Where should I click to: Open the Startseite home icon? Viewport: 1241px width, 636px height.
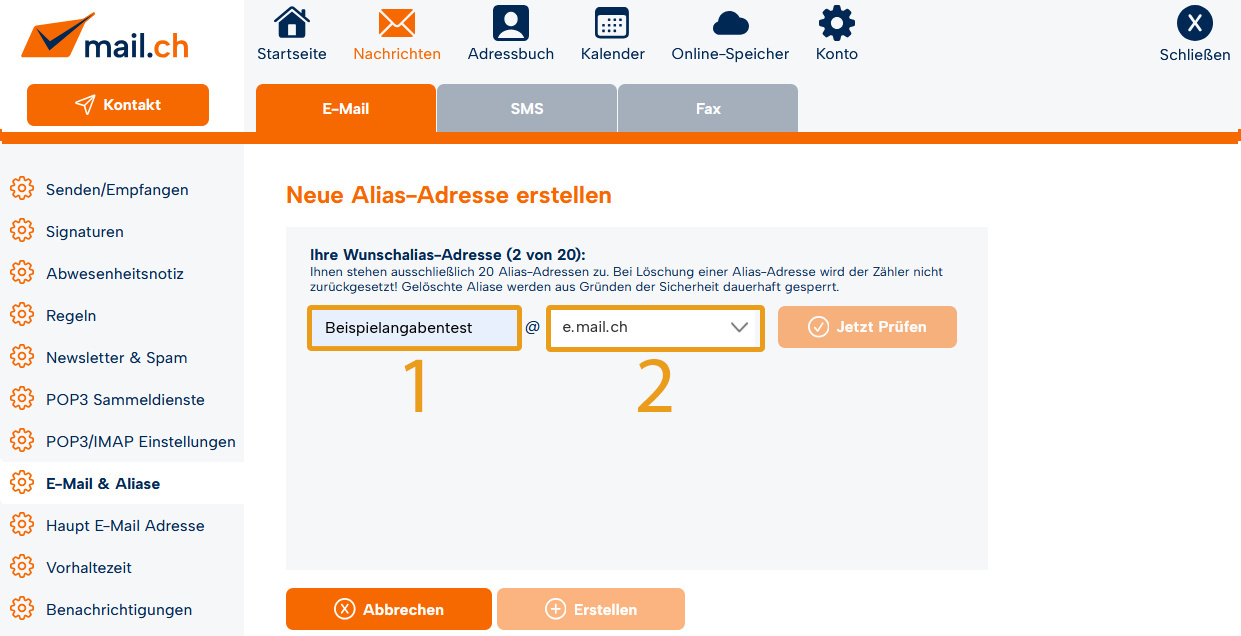[x=291, y=23]
